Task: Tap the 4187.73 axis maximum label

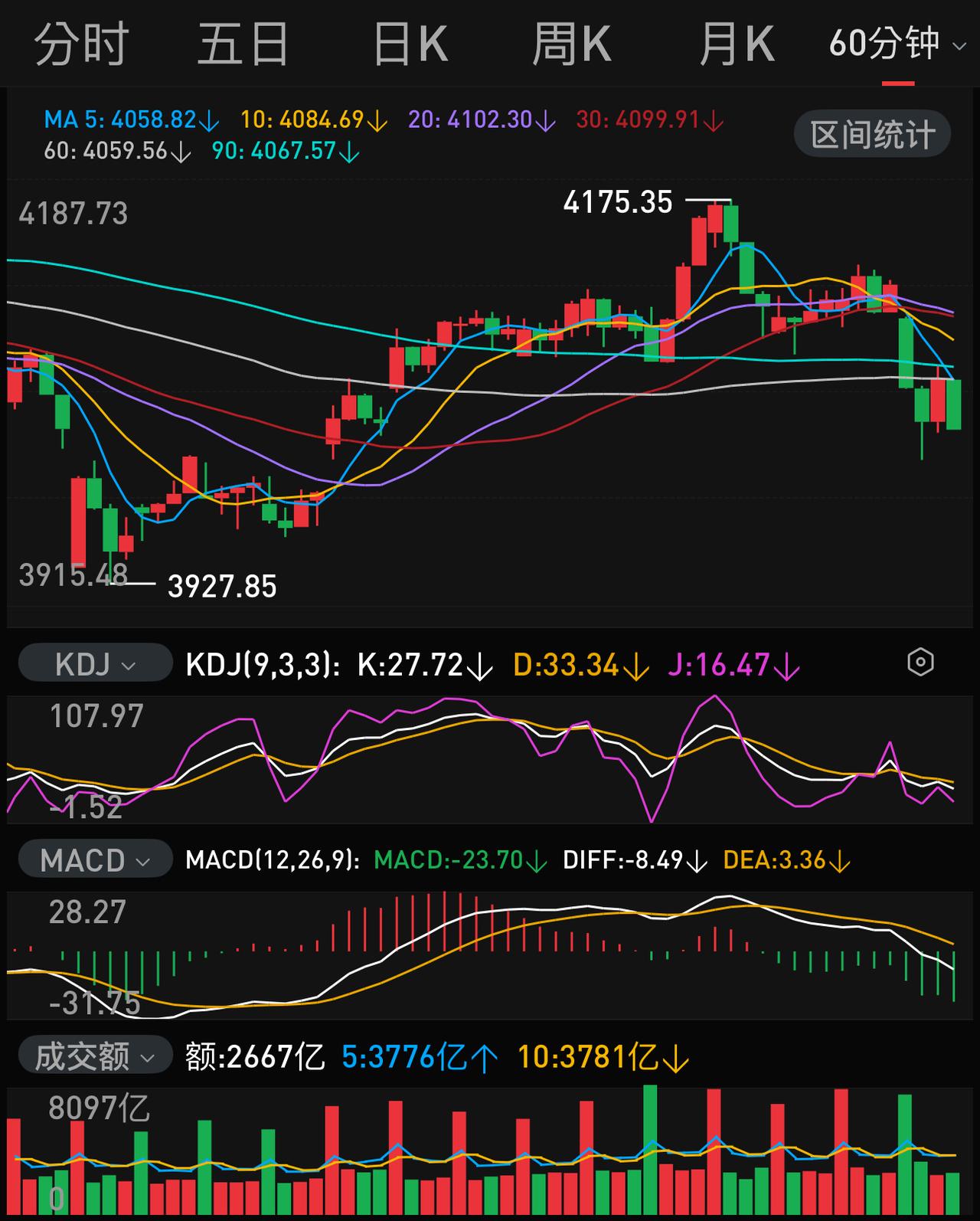Action: [73, 214]
